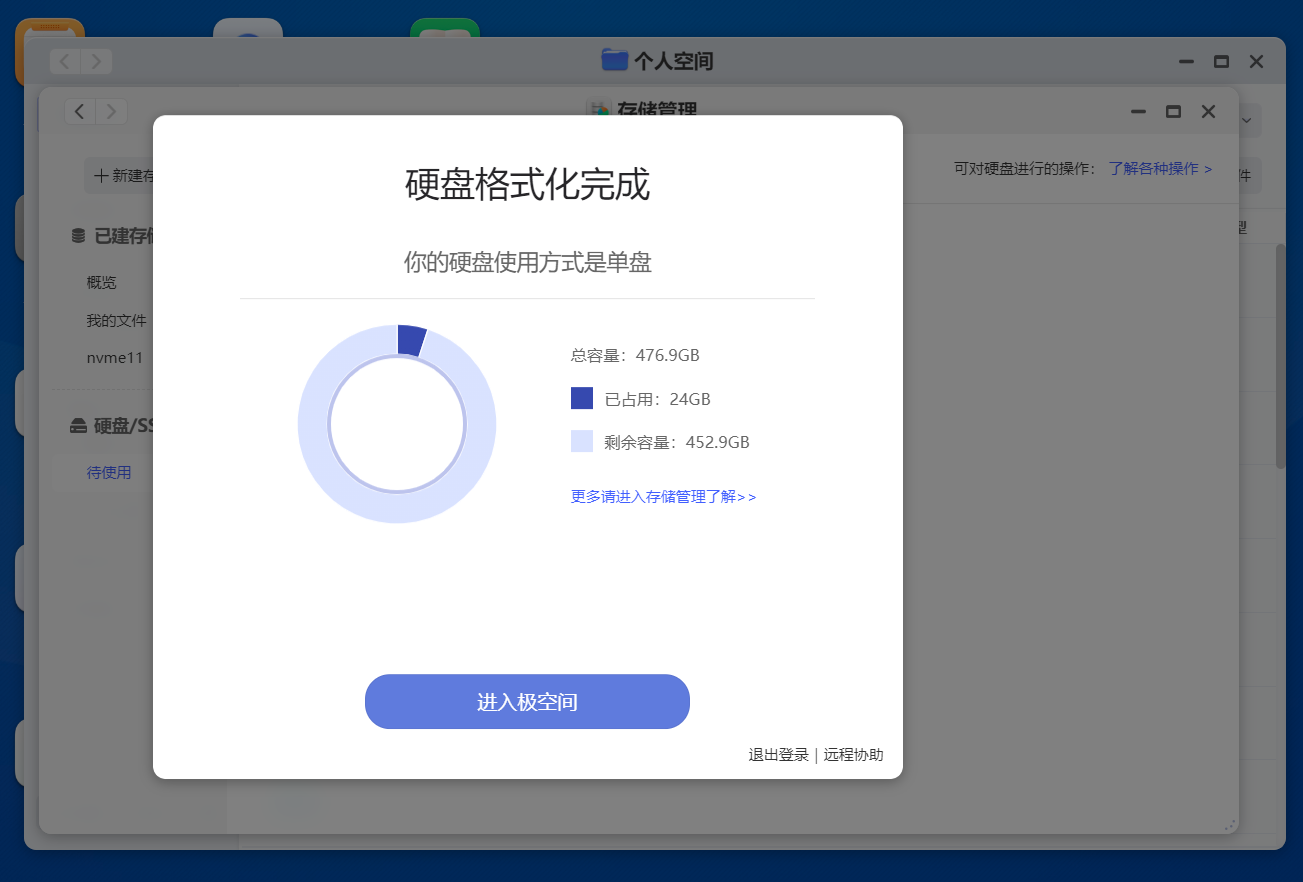Open the 了解各种操作 > link

[1160, 169]
